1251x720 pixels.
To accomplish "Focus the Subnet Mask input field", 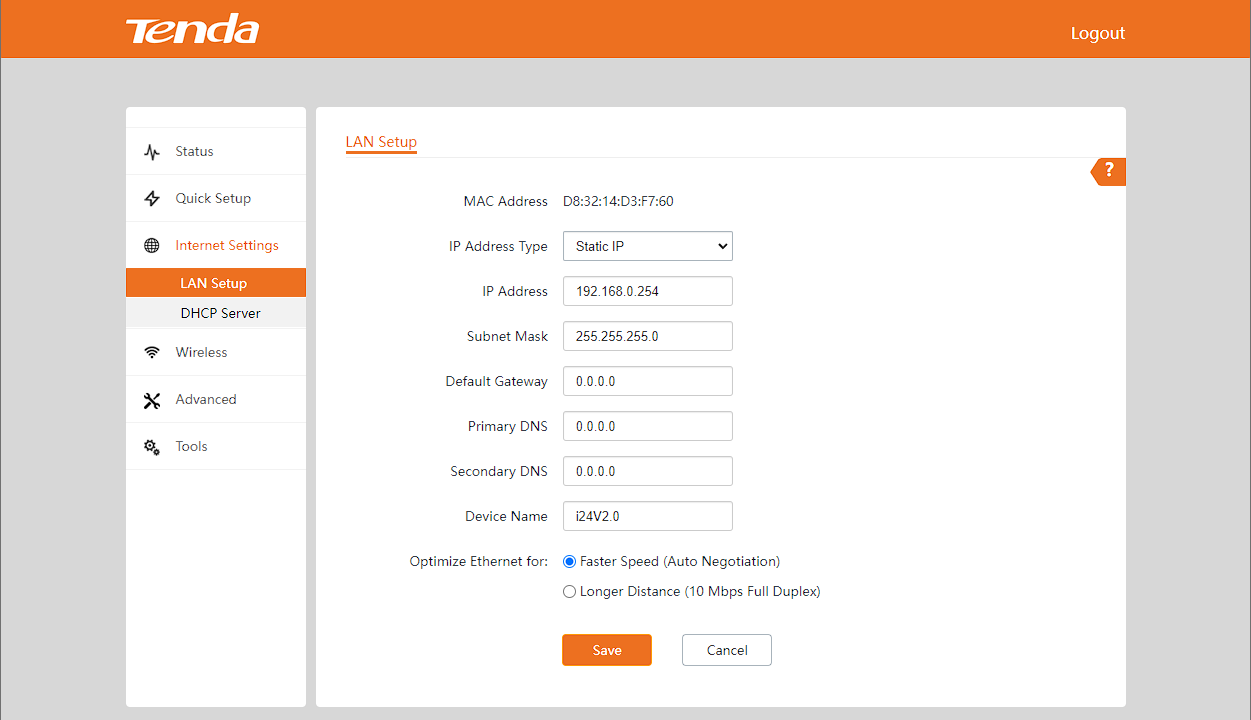I will tap(648, 336).
